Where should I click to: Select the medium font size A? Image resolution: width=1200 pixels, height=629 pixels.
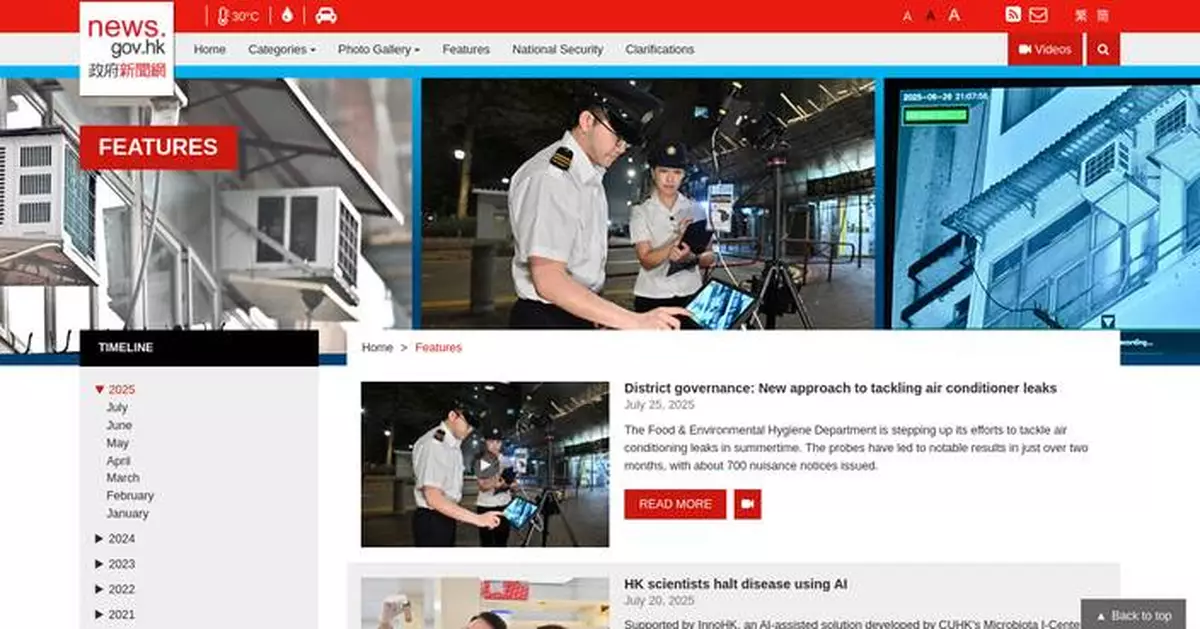pos(930,16)
